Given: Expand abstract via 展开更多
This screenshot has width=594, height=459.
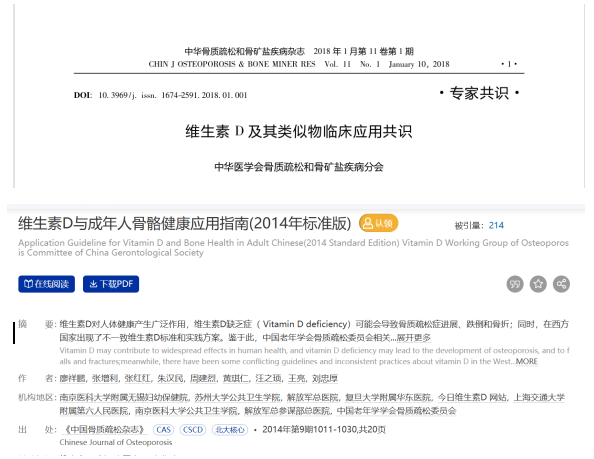Looking at the screenshot, I should [414, 337].
